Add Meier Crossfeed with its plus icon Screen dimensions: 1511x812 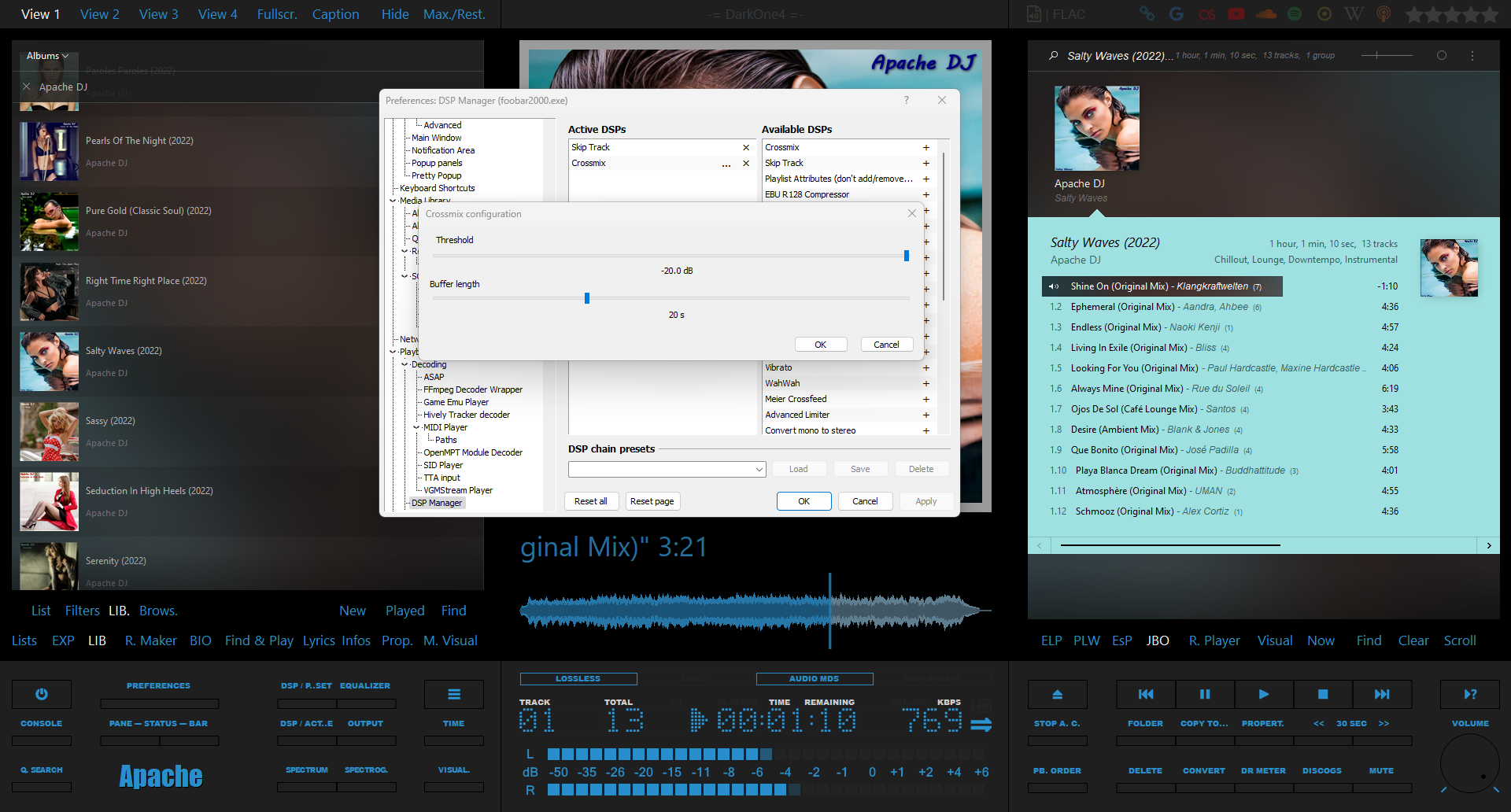click(926, 400)
